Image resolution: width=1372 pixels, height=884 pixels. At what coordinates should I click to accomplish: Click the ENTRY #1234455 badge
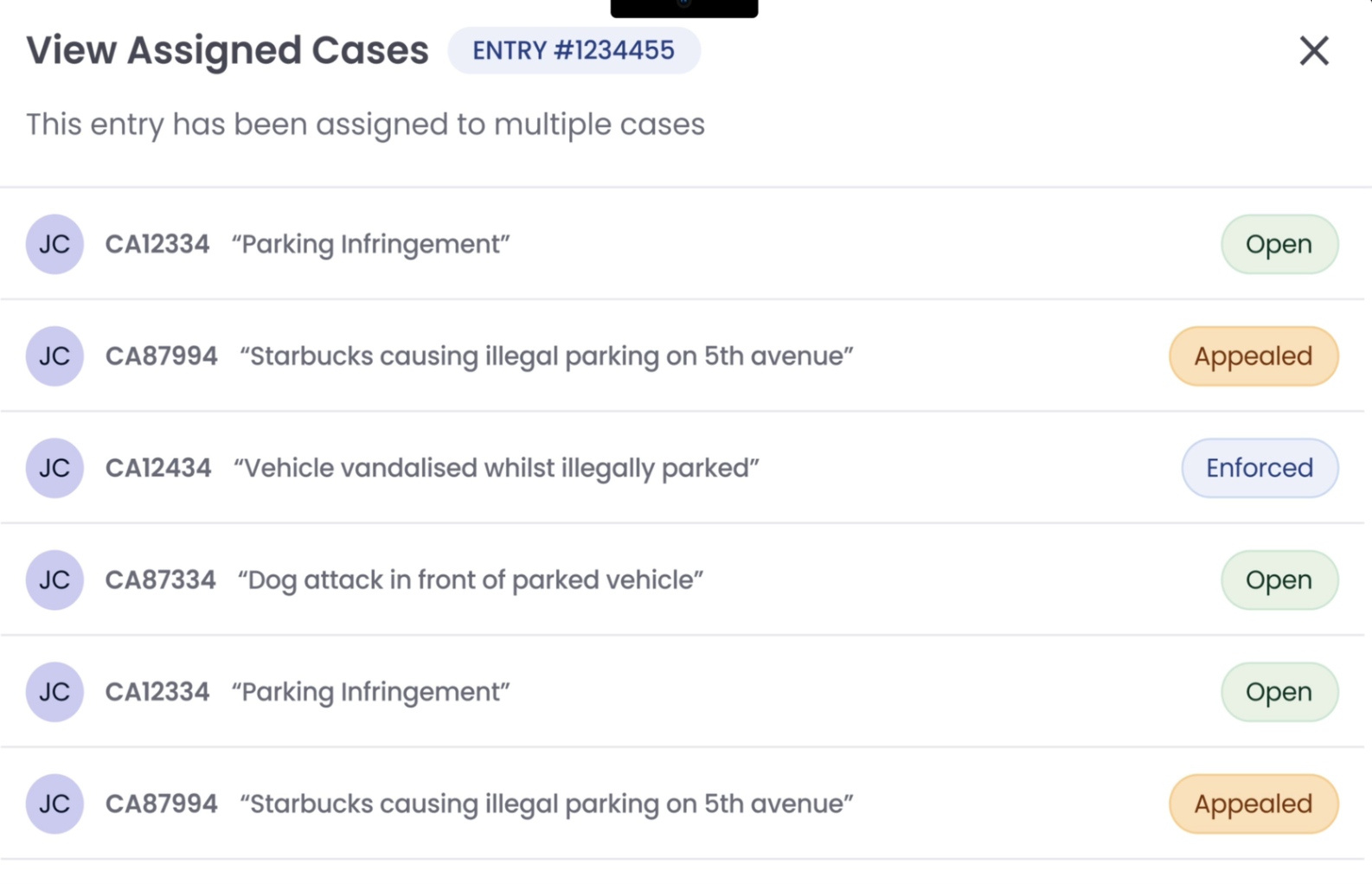574,50
